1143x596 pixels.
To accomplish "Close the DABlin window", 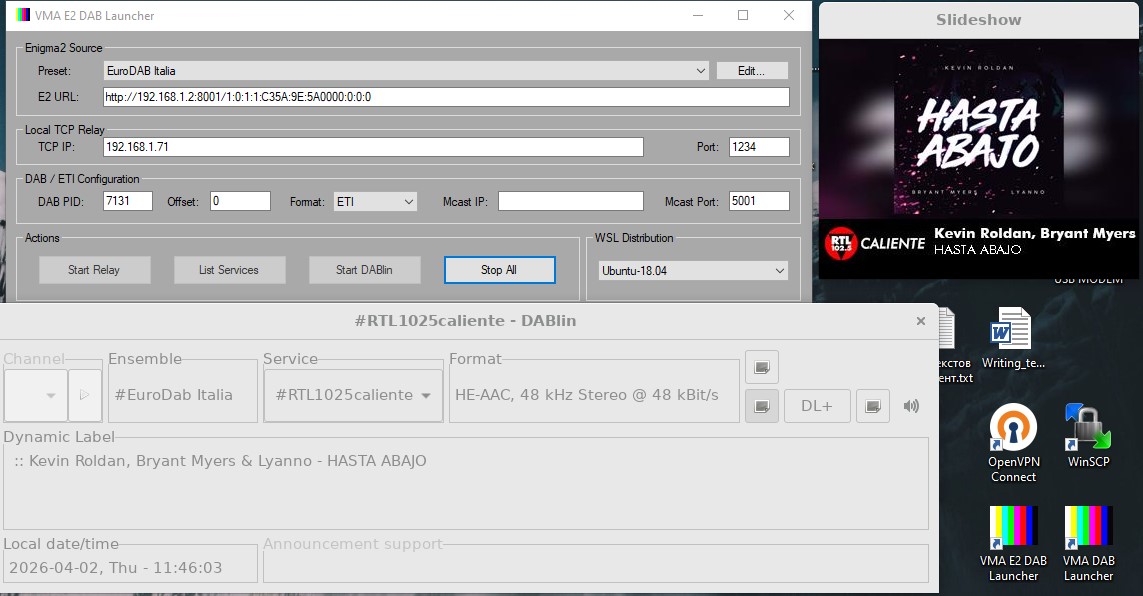I will pos(921,321).
